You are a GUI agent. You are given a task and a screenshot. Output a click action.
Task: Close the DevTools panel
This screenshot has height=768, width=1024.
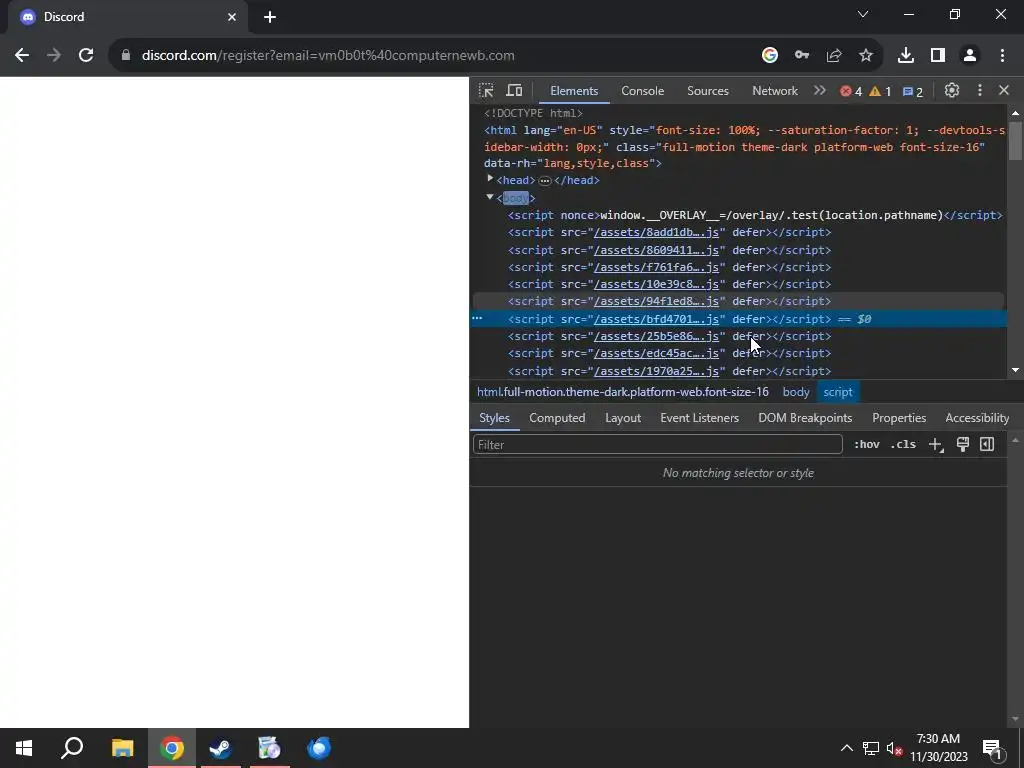[1004, 91]
